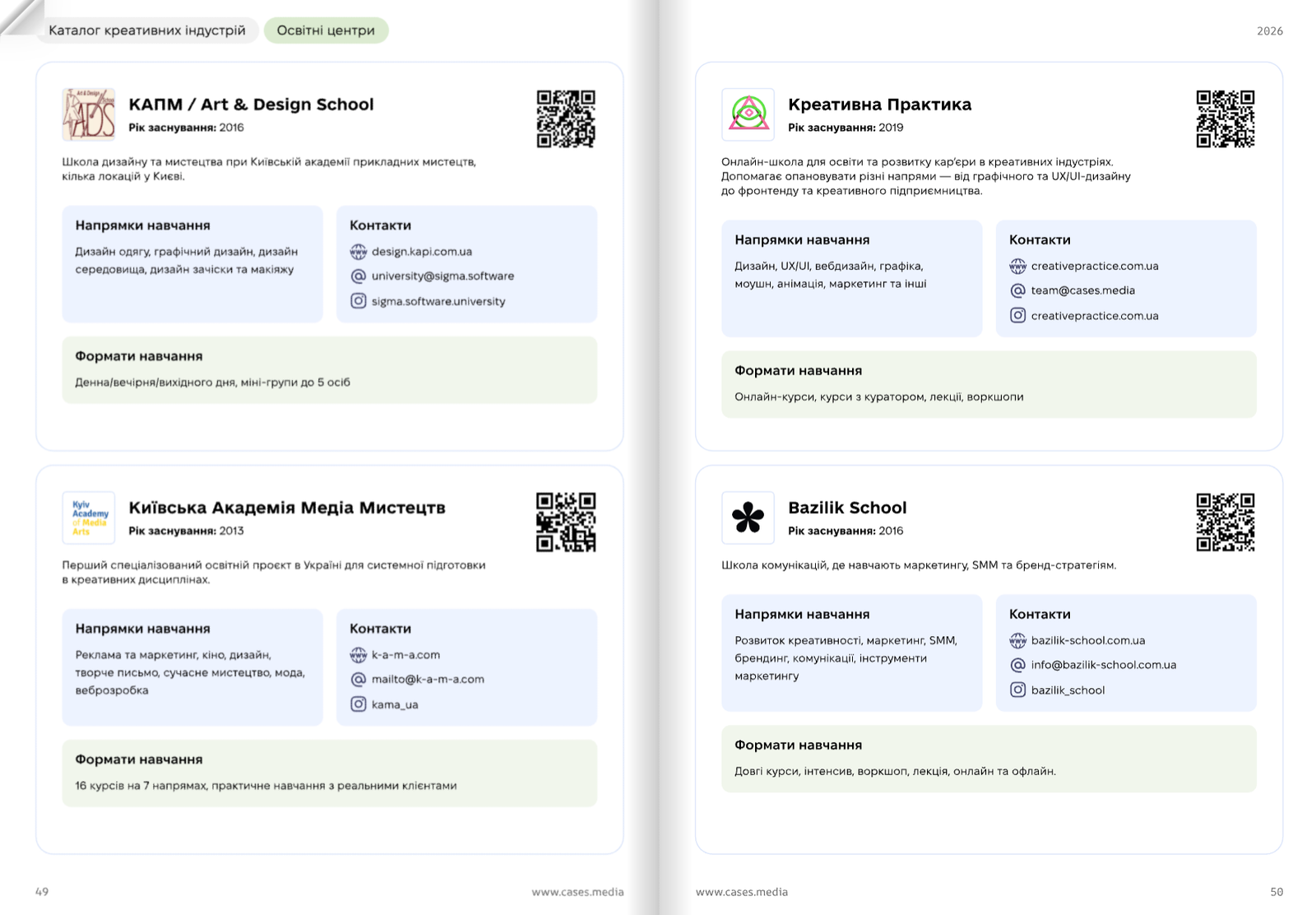Click the КАПМ Art & Design School logo
Image resolution: width=1316 pixels, height=915 pixels.
click(x=89, y=114)
